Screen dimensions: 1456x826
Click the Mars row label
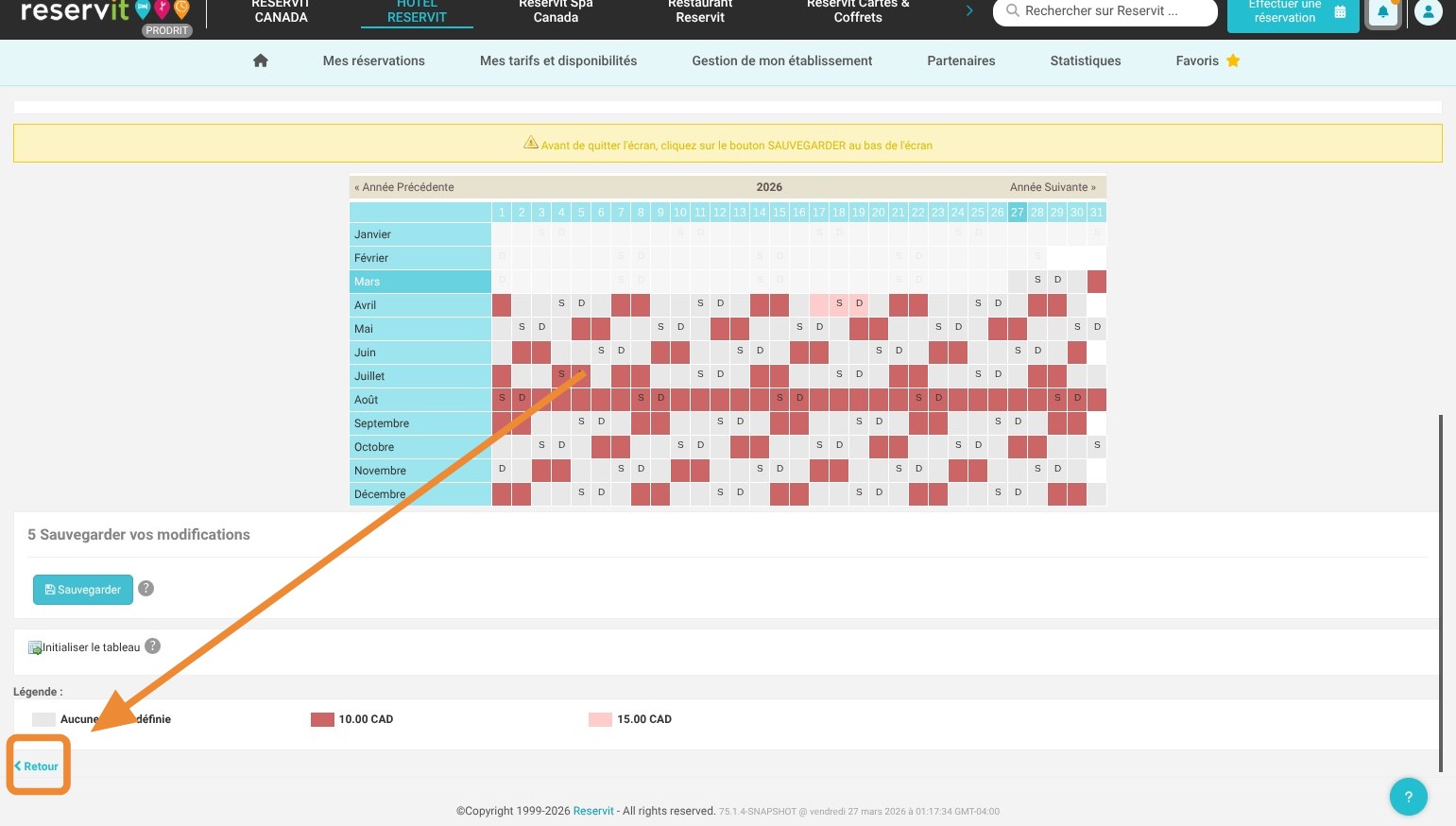coord(420,281)
